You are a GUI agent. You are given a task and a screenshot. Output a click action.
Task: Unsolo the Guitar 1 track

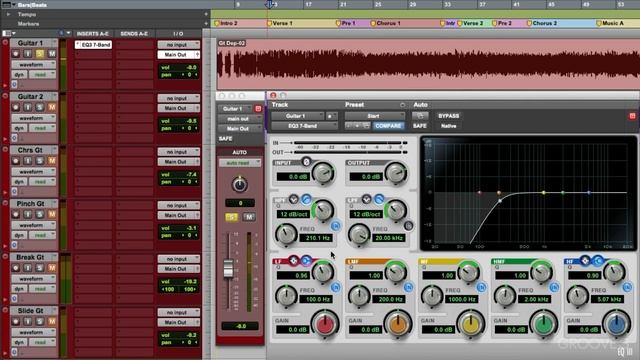pos(40,53)
